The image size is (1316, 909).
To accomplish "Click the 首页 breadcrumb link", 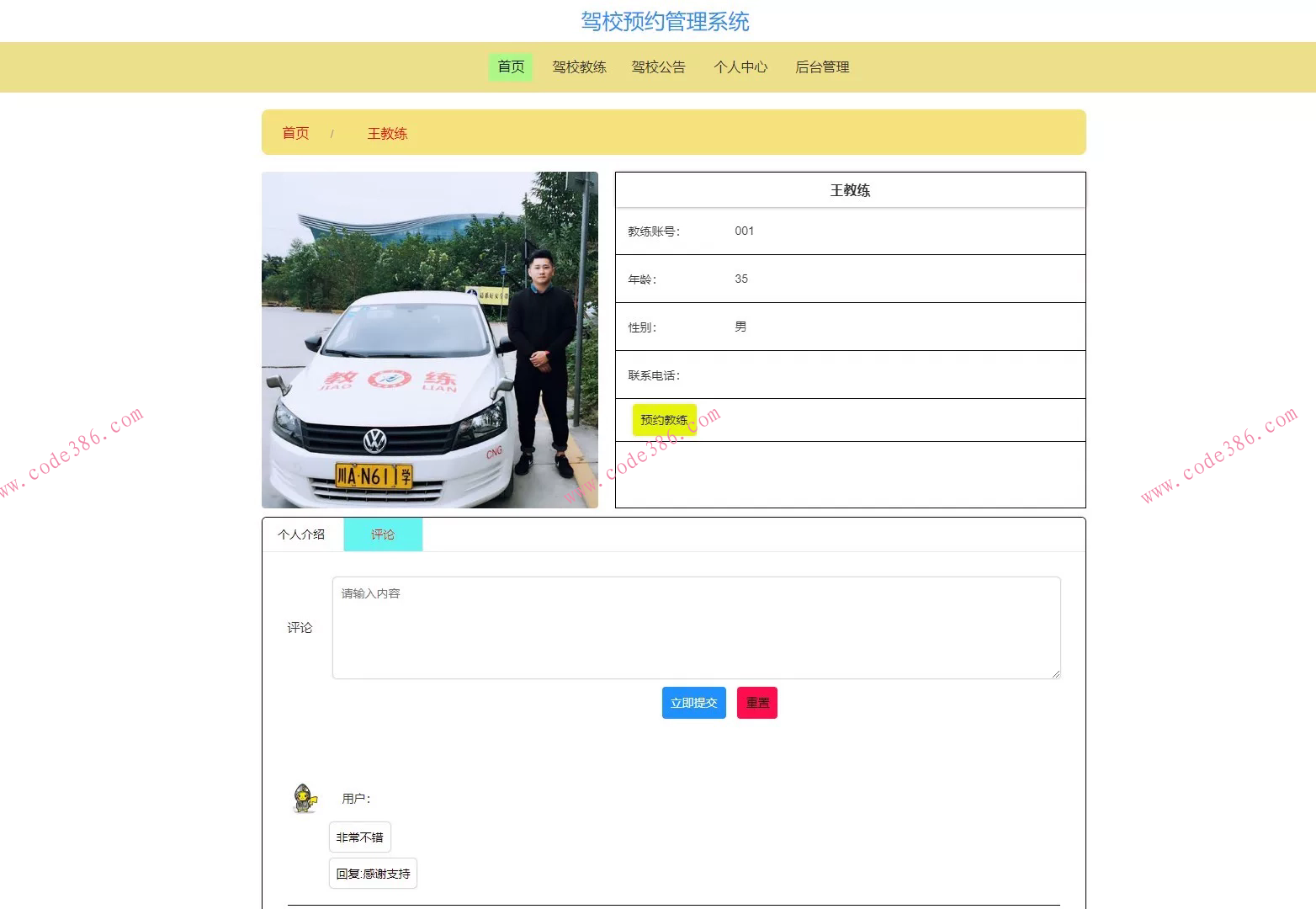I will (295, 132).
